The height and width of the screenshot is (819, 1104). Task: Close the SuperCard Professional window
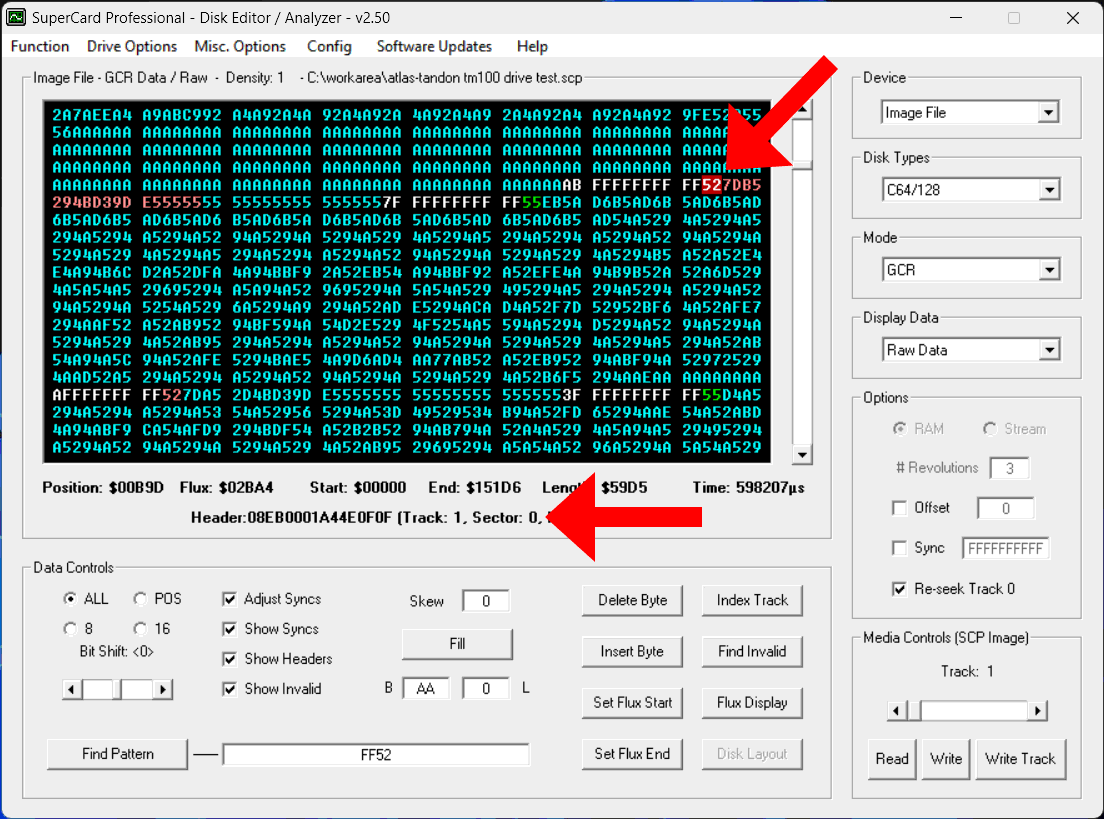point(1072,18)
